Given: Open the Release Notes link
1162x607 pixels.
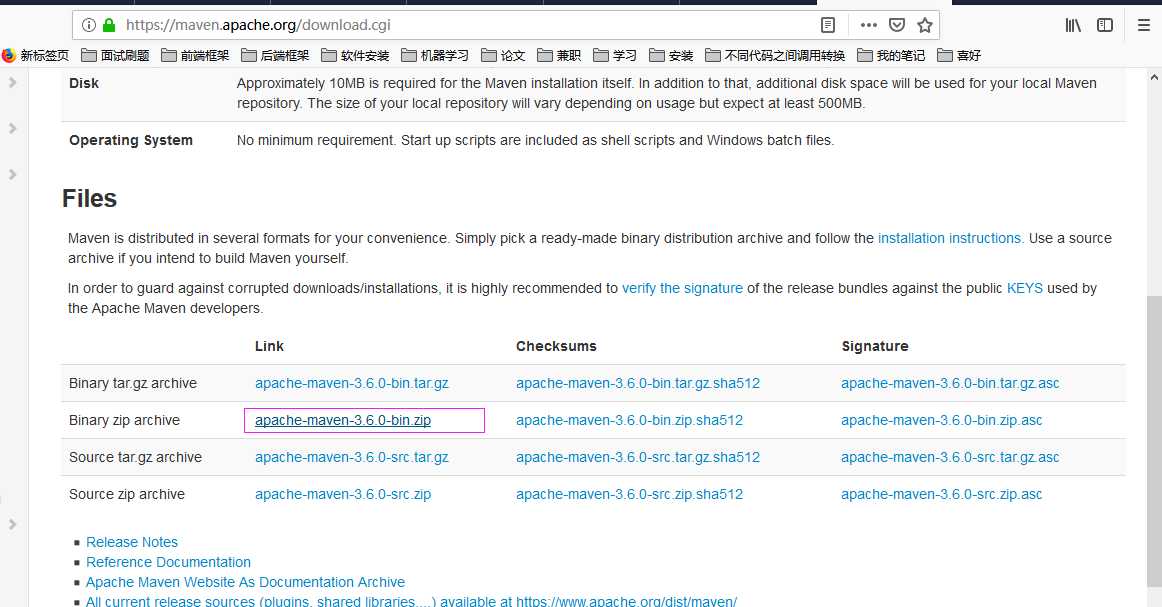Looking at the screenshot, I should point(132,543).
